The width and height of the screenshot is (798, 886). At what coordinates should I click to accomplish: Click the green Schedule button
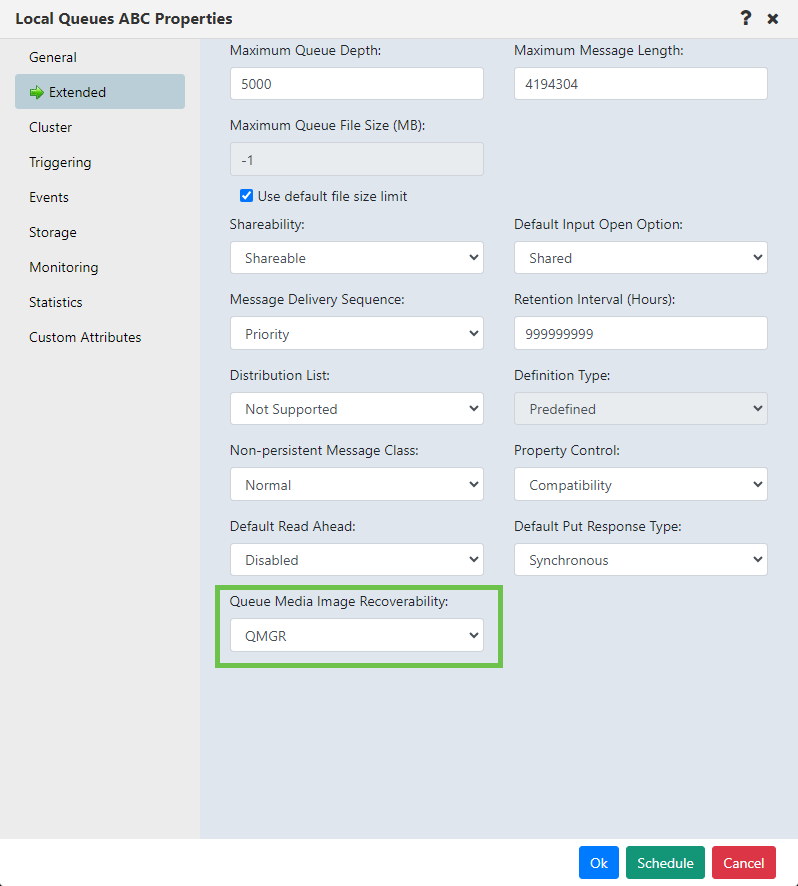pyautogui.click(x=665, y=863)
